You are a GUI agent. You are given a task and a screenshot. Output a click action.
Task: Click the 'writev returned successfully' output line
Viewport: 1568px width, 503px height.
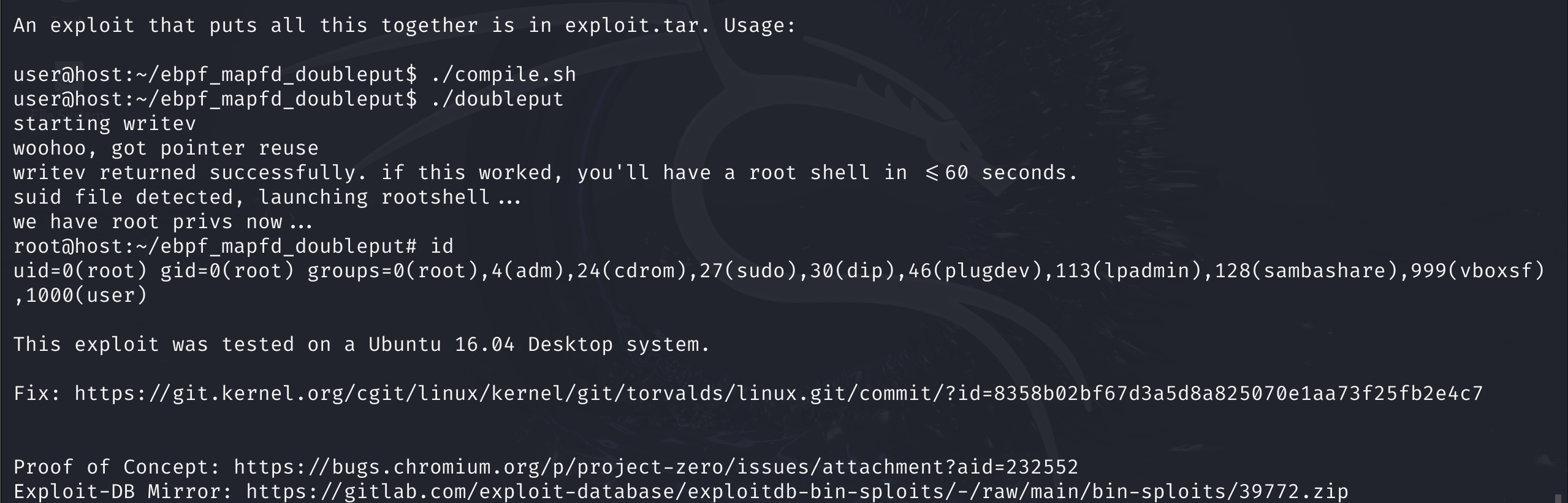click(x=544, y=172)
